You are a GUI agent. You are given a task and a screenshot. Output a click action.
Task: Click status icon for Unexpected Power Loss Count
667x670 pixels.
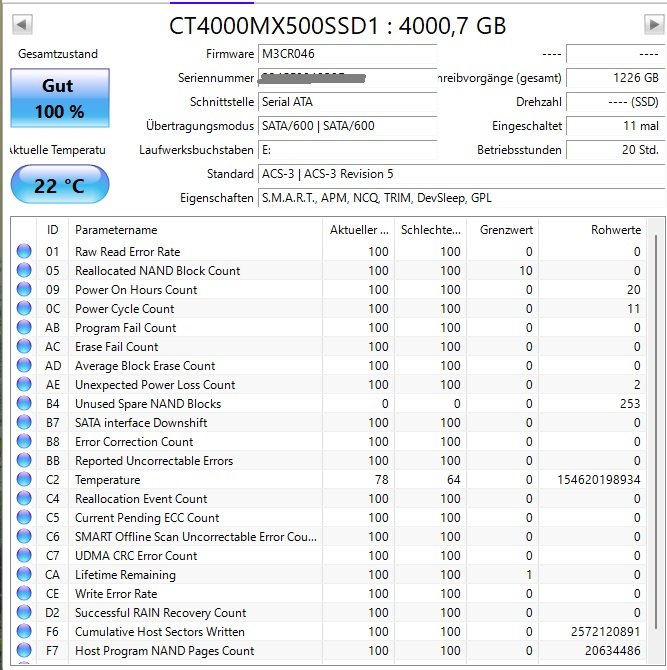[x=24, y=384]
